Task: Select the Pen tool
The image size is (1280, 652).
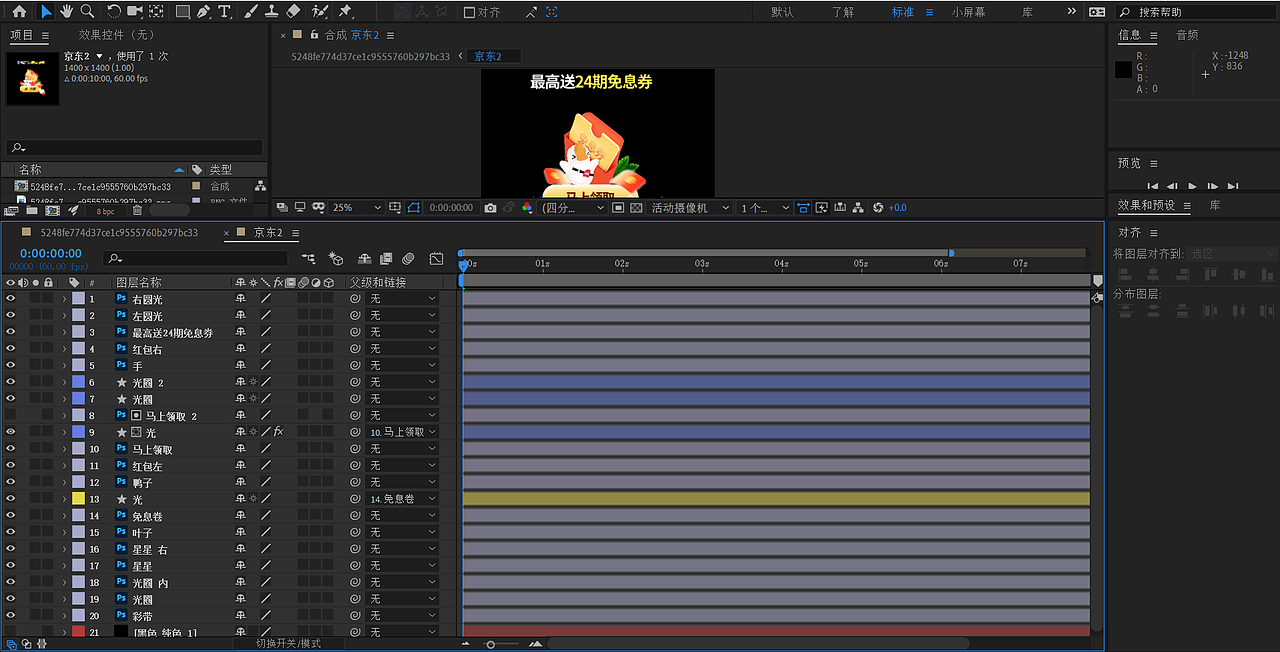Action: coord(204,12)
